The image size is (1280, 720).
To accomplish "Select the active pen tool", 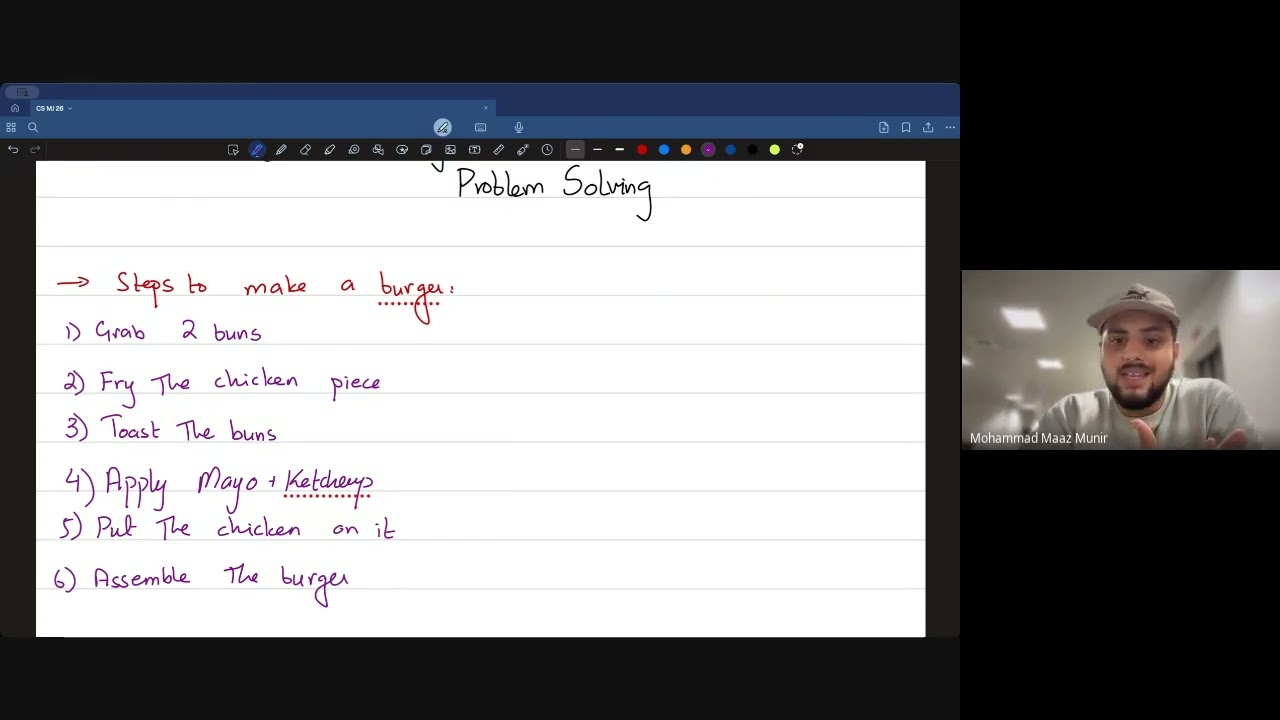I will (257, 149).
